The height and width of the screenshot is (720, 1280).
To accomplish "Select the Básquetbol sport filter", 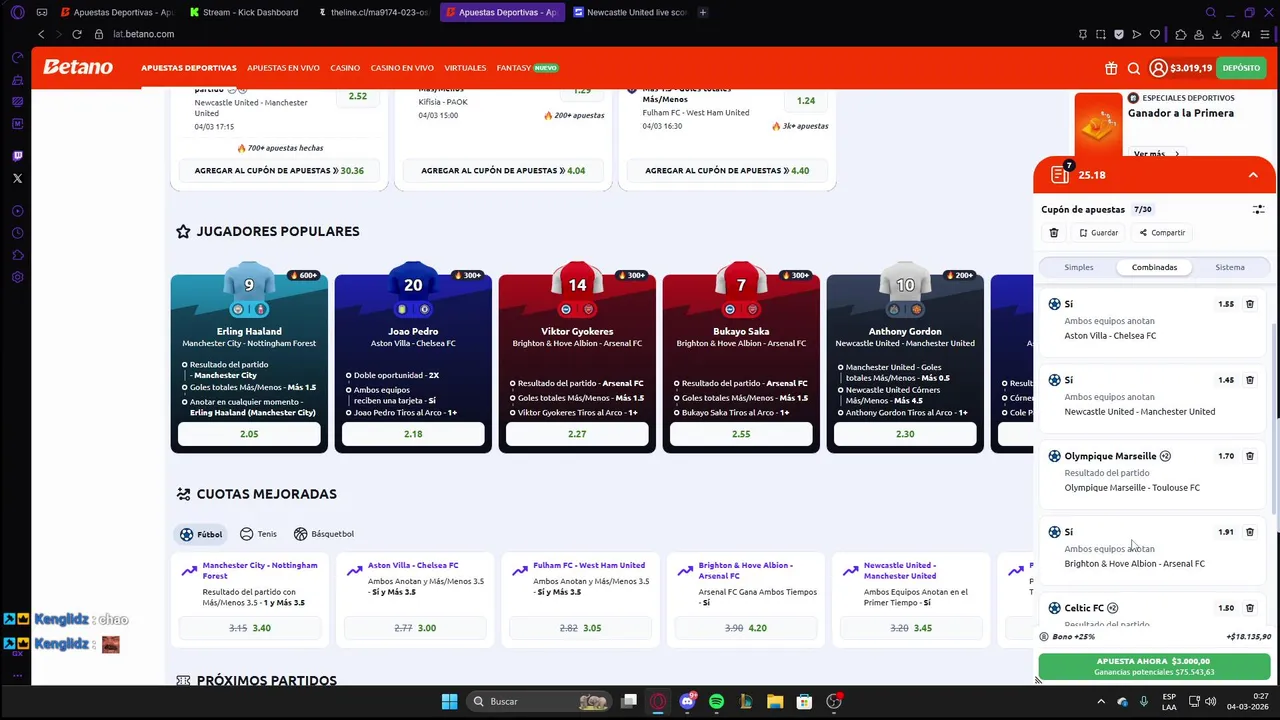I will click(x=324, y=534).
